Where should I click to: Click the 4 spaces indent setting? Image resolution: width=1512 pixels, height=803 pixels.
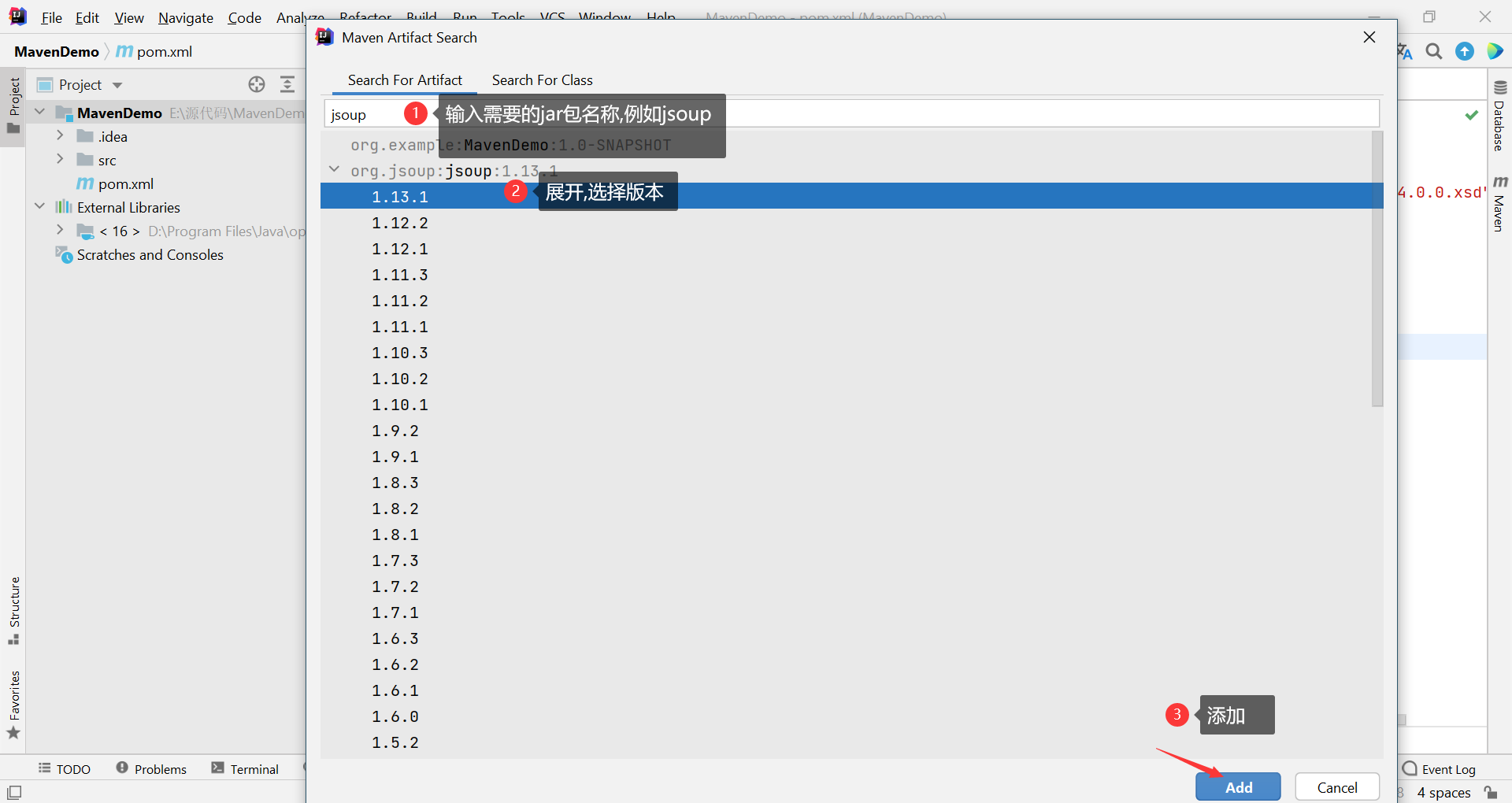point(1444,793)
